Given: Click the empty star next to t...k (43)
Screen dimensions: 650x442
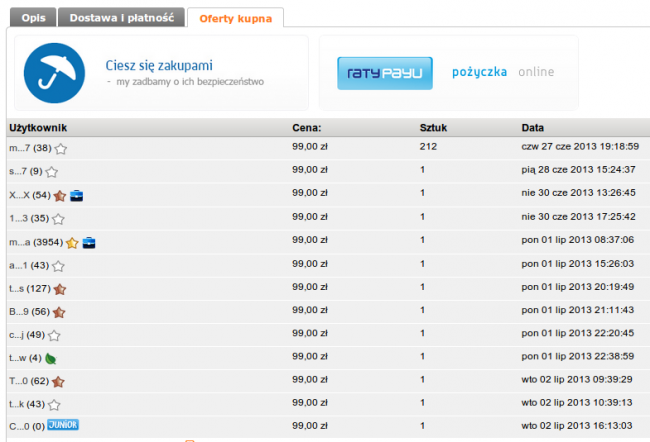Looking at the screenshot, I should (54, 405).
